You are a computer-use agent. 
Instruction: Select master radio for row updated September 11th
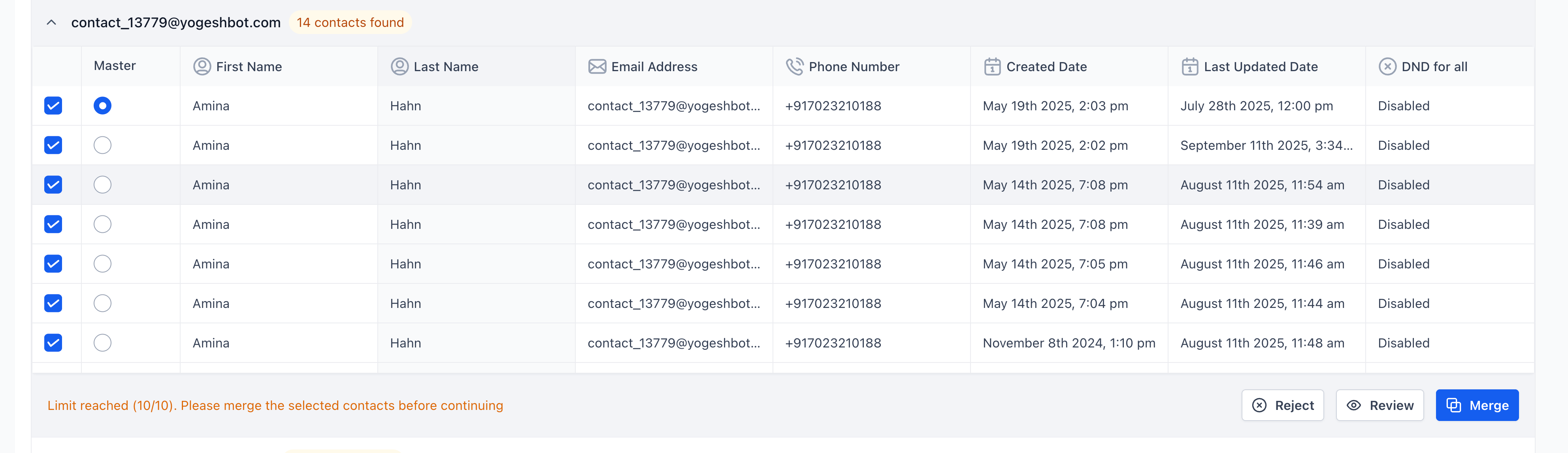point(102,145)
